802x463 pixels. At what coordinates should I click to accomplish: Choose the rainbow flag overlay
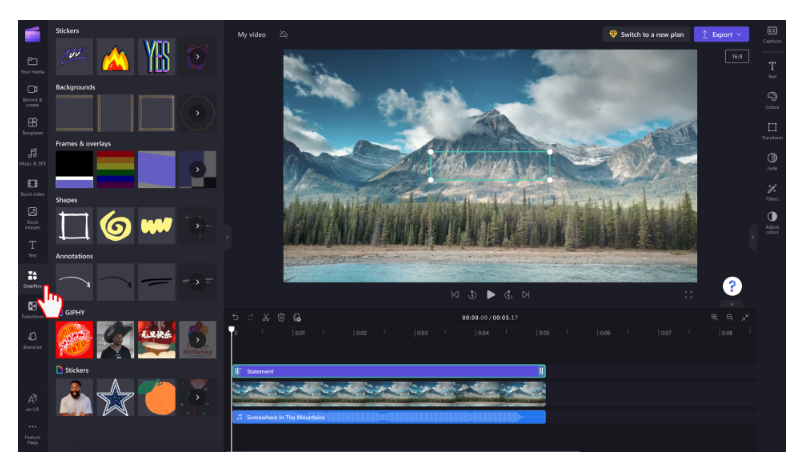click(x=116, y=169)
